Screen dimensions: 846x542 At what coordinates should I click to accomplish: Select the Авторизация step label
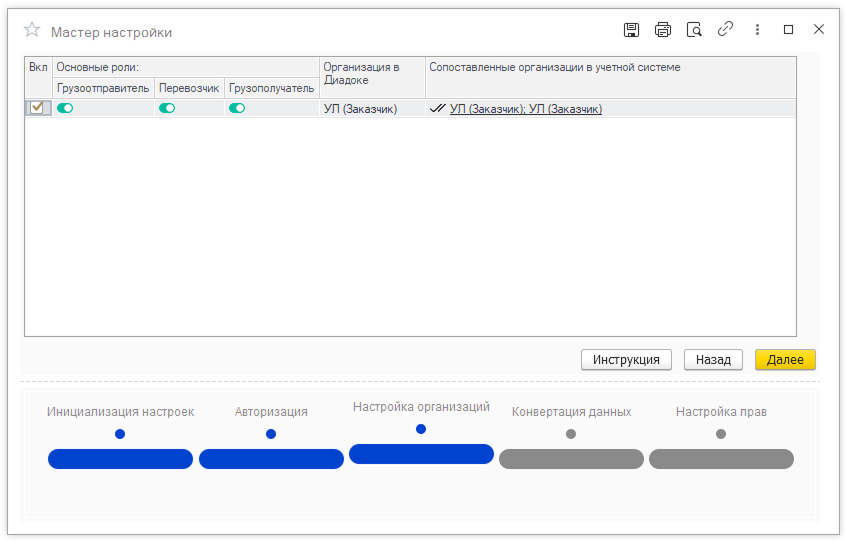pyautogui.click(x=271, y=412)
